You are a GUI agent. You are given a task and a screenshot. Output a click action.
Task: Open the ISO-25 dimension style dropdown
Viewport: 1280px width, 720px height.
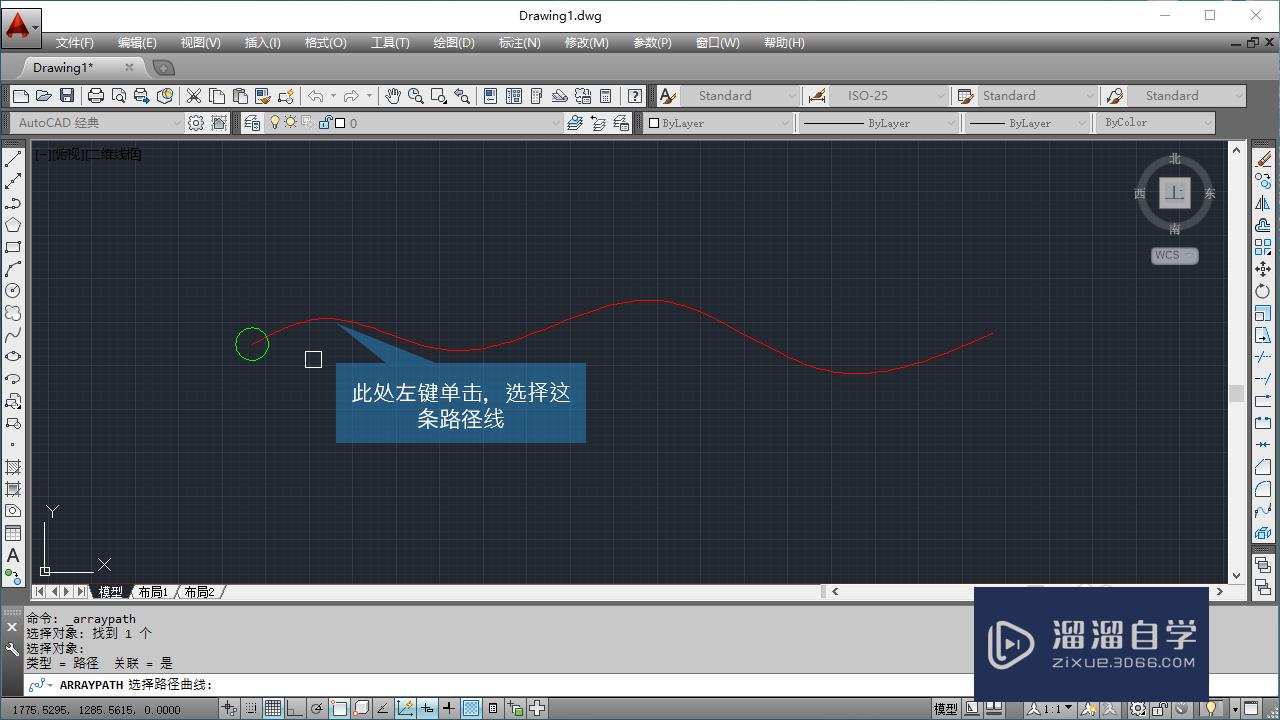889,96
